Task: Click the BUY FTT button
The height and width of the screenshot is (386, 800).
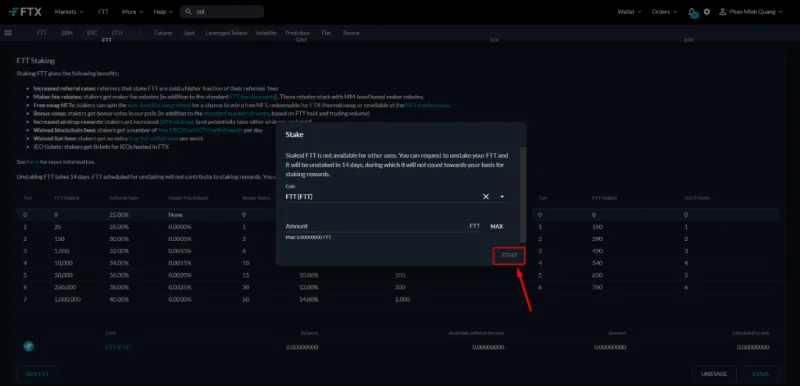Action: [x=37, y=374]
